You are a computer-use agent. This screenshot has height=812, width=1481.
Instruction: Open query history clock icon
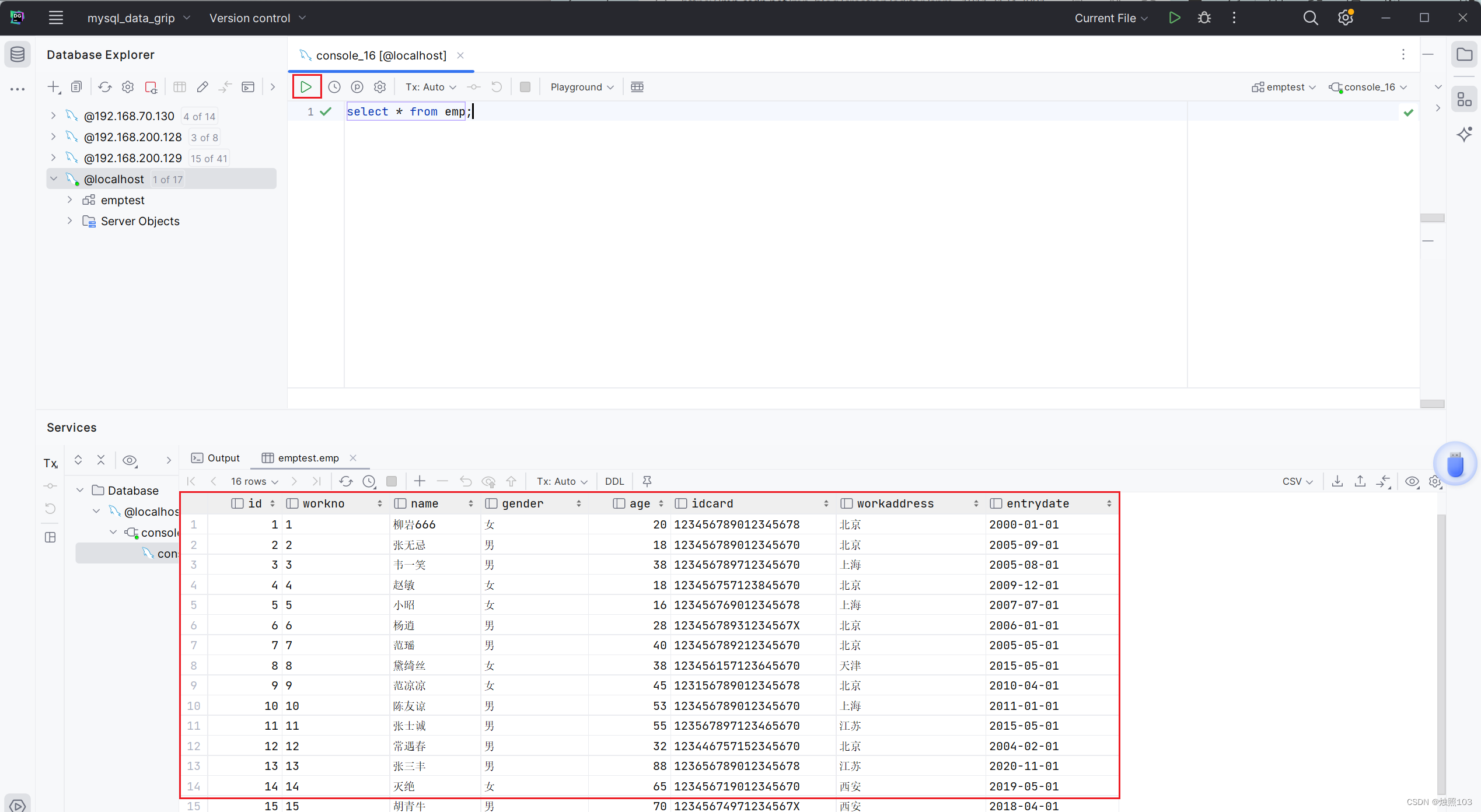pyautogui.click(x=334, y=87)
